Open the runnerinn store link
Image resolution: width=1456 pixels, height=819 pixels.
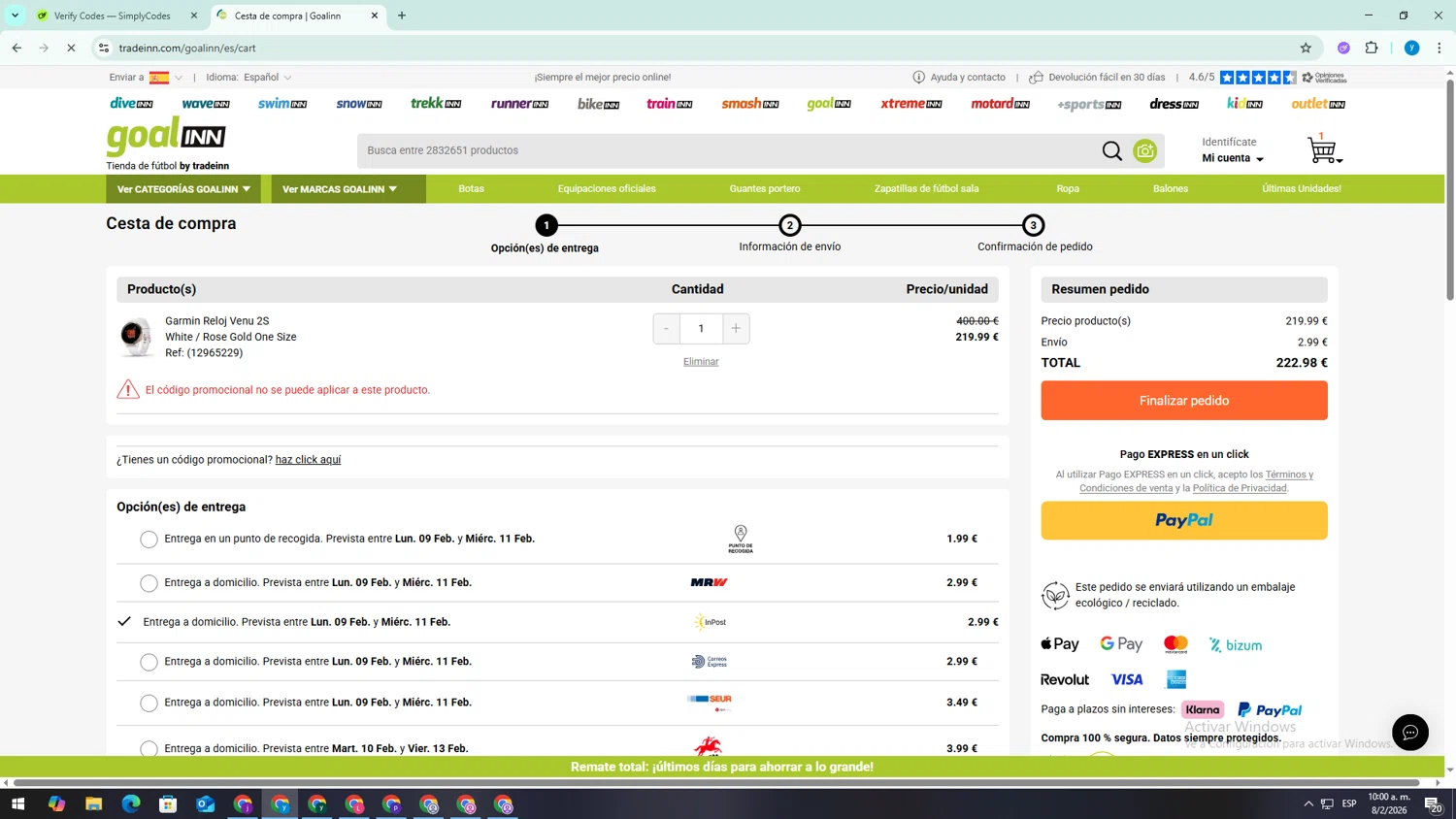click(519, 103)
